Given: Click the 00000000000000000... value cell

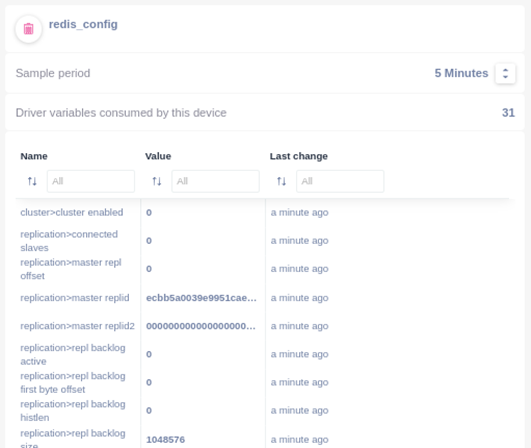Looking at the screenshot, I should pos(201,326).
